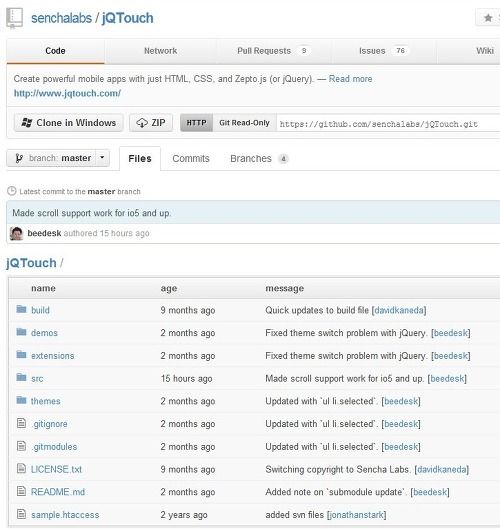The image size is (500, 529).
Task: Visit the http://www.jqtouch.com/ link
Action: pos(67,93)
